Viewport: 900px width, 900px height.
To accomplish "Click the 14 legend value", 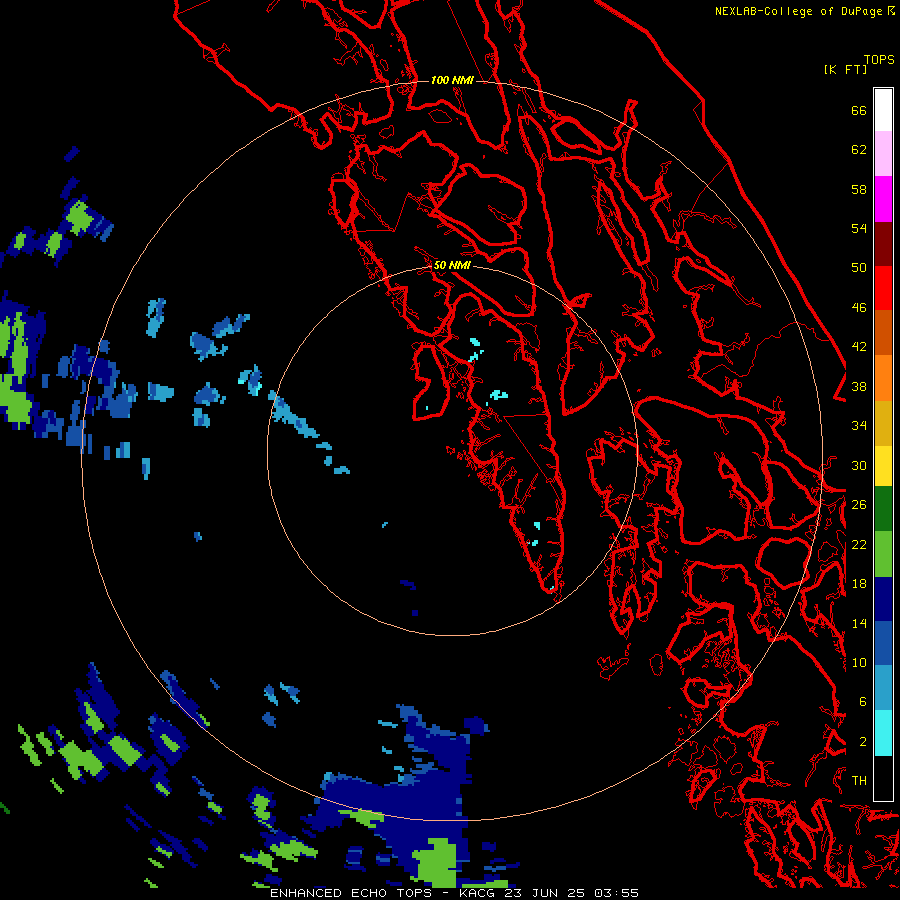I will [x=859, y=623].
